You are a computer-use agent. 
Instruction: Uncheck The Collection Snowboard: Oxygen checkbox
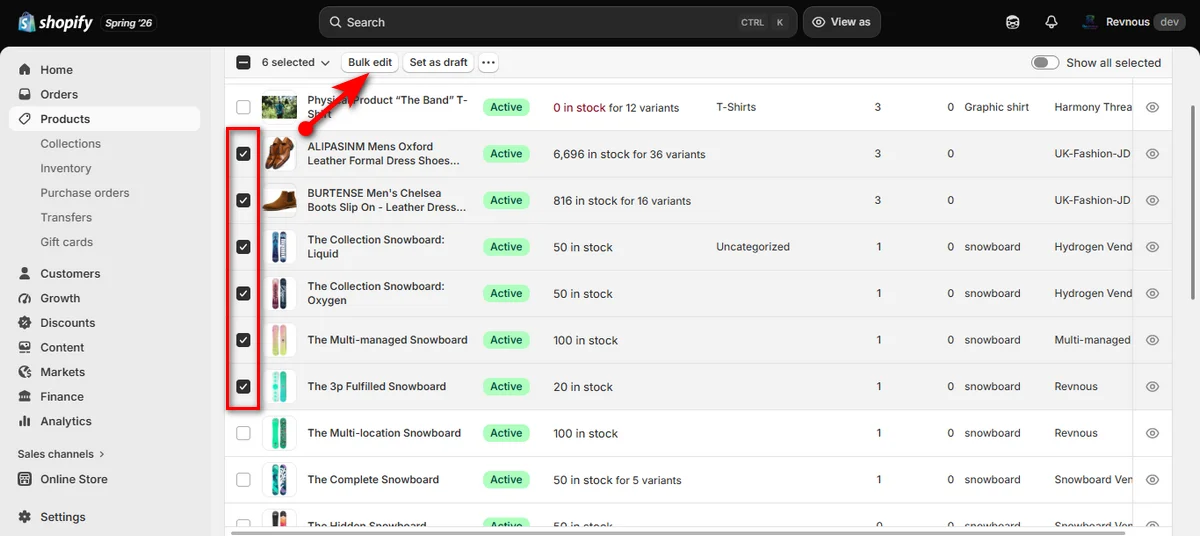[243, 293]
